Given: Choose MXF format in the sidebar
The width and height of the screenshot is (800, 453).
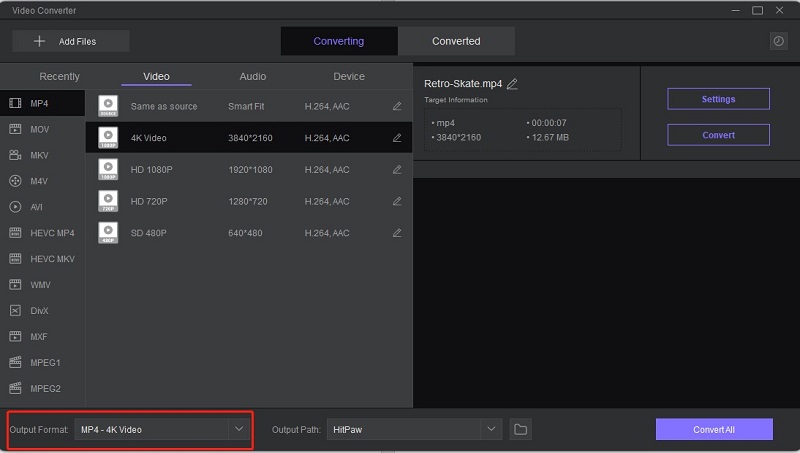Looking at the screenshot, I should pyautogui.click(x=42, y=337).
